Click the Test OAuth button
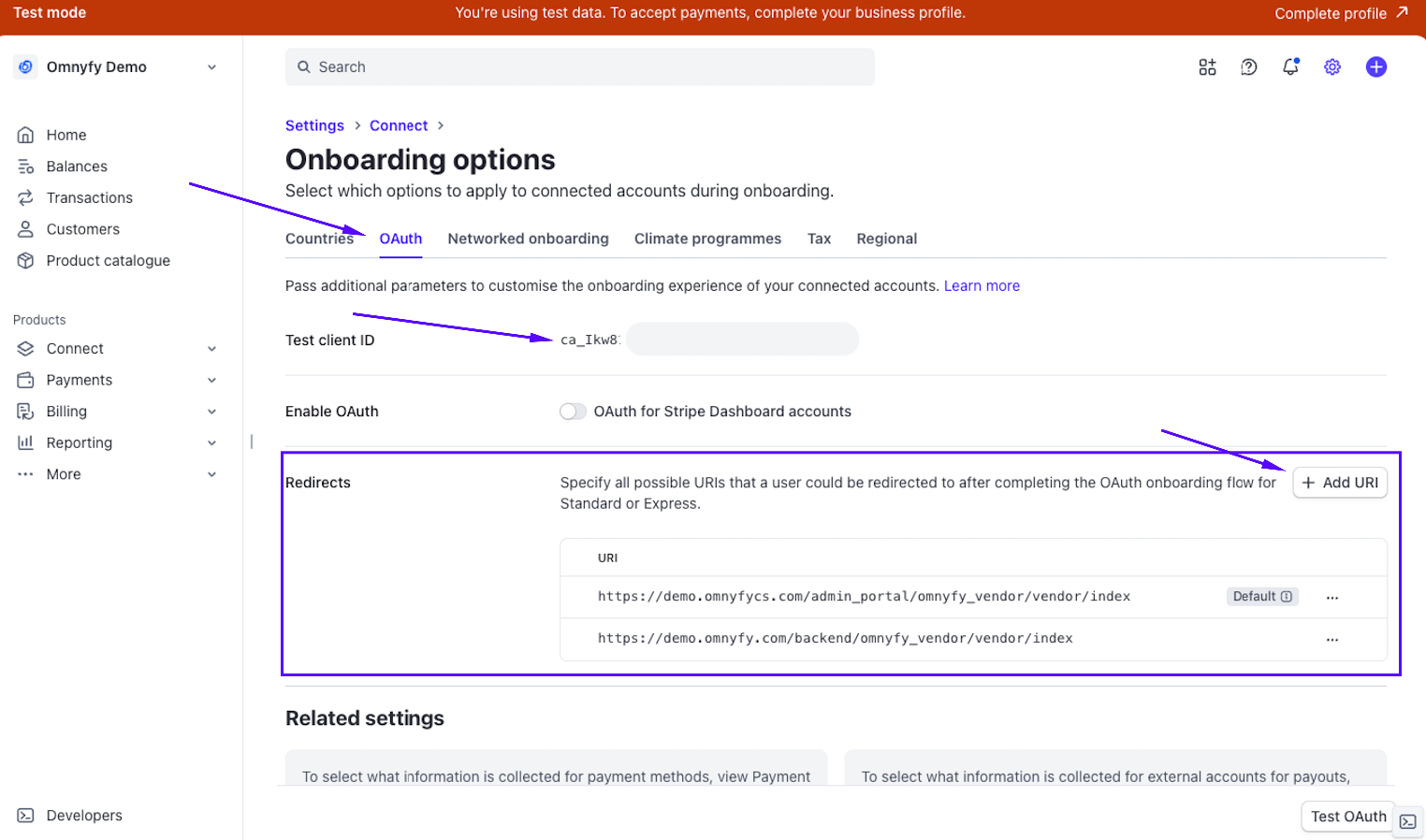This screenshot has height=840, width=1426. [1348, 817]
